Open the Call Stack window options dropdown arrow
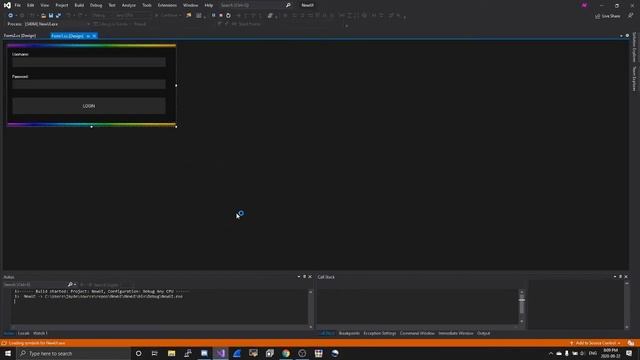 pyautogui.click(x=615, y=277)
